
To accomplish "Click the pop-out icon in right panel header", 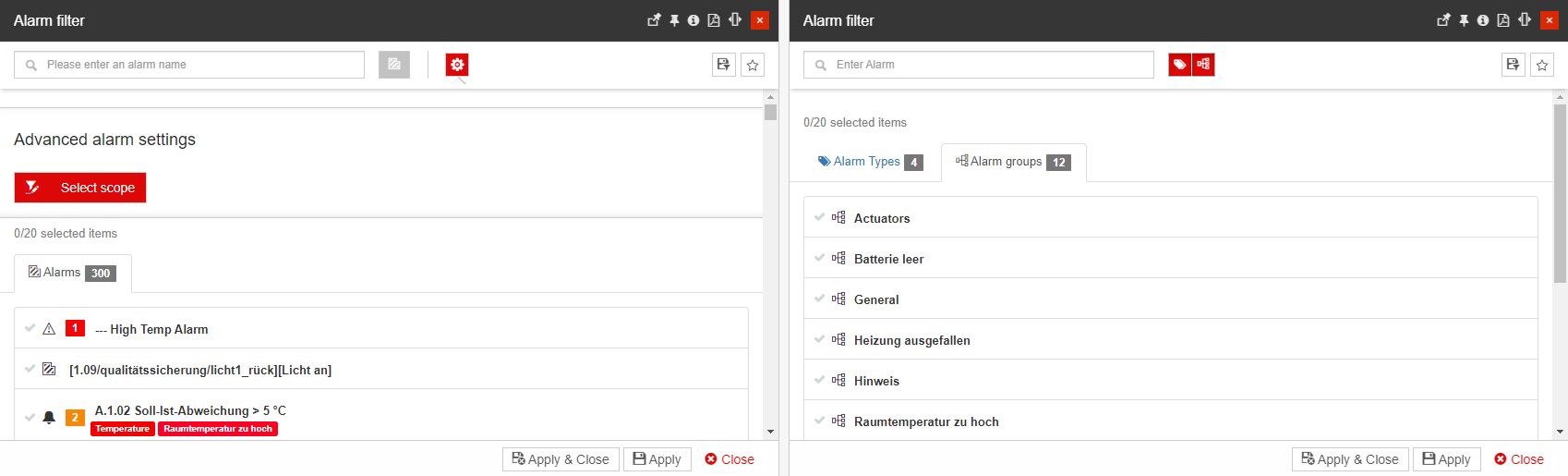I will [1443, 20].
